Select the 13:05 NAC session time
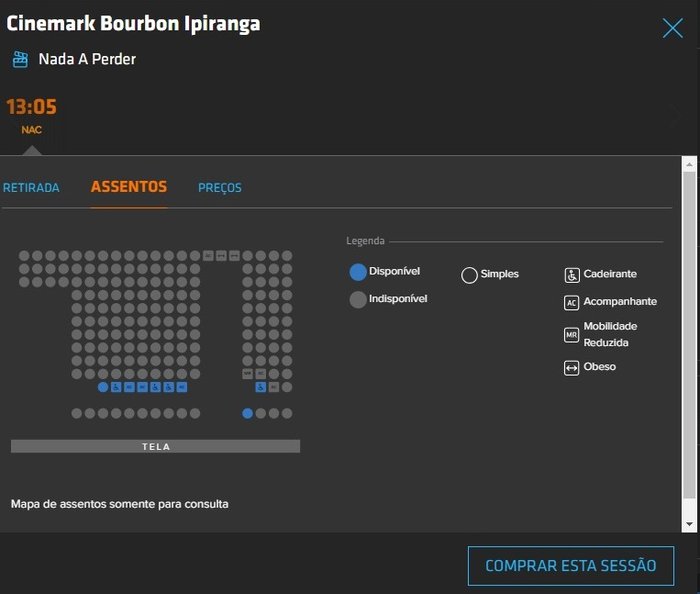Image resolution: width=700 pixels, height=594 pixels. click(x=31, y=115)
